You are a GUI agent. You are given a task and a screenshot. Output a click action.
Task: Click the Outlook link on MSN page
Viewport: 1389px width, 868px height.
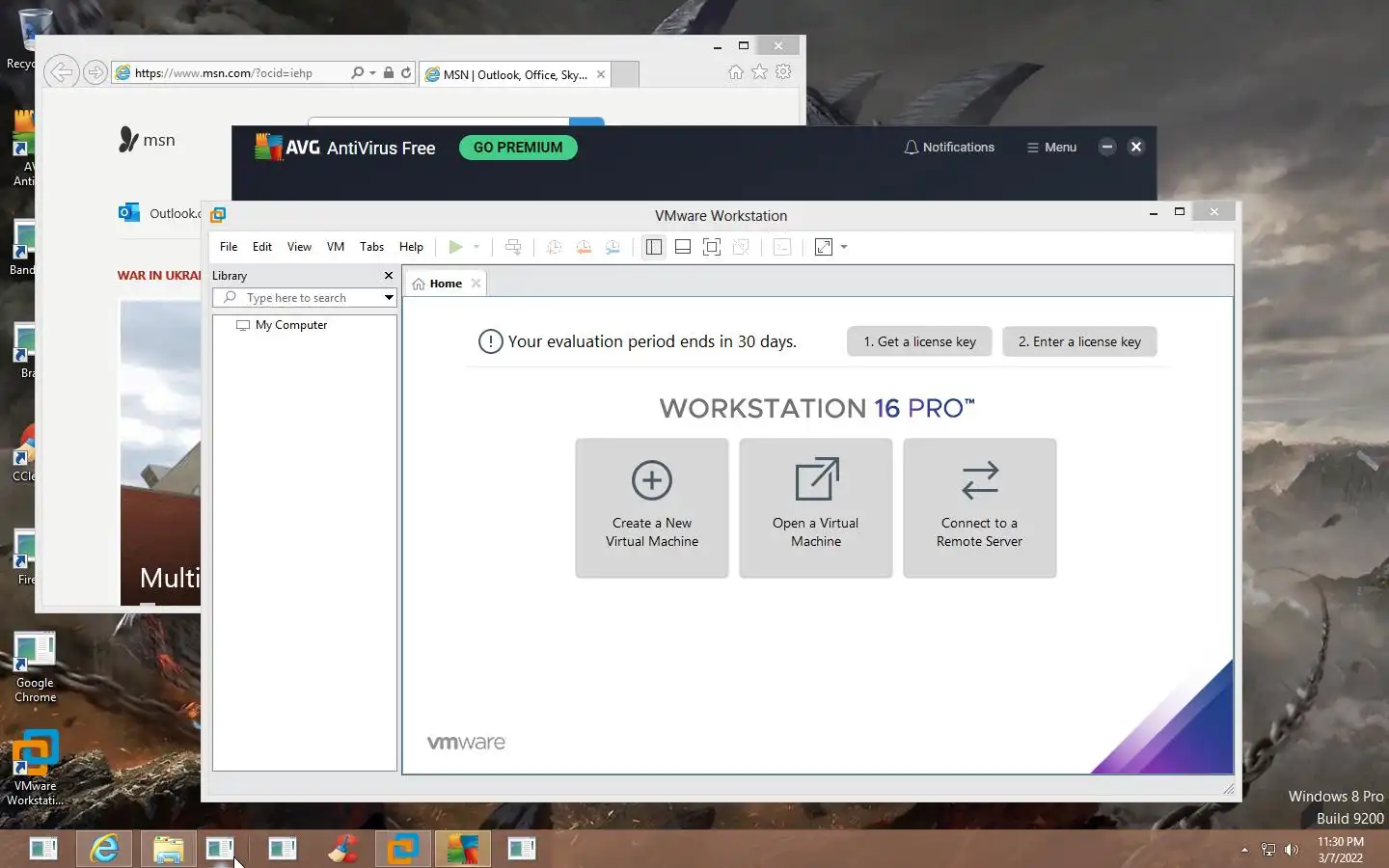(x=160, y=213)
